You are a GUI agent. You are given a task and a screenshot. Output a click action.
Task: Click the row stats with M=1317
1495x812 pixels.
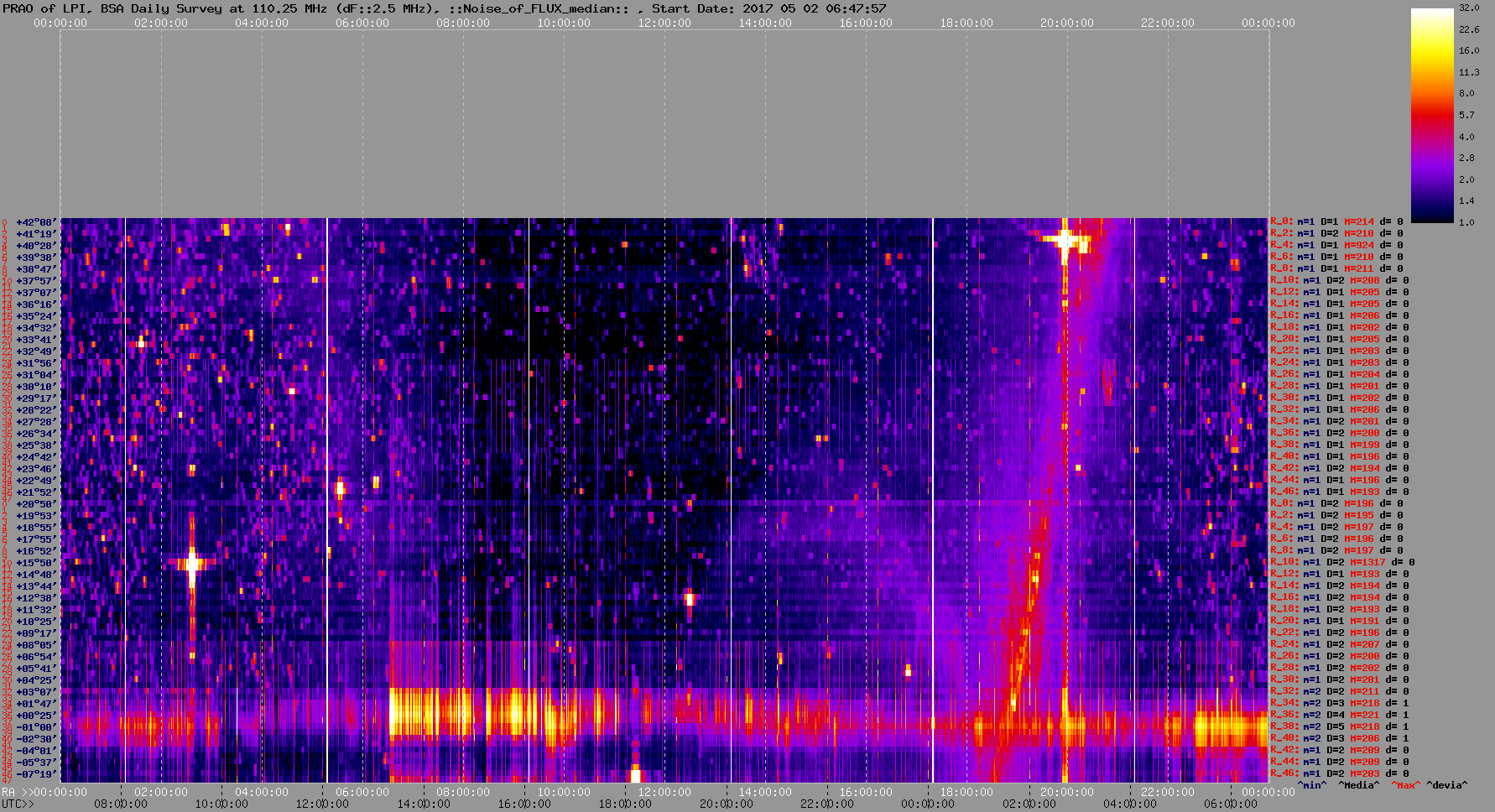pyautogui.click(x=1342, y=563)
